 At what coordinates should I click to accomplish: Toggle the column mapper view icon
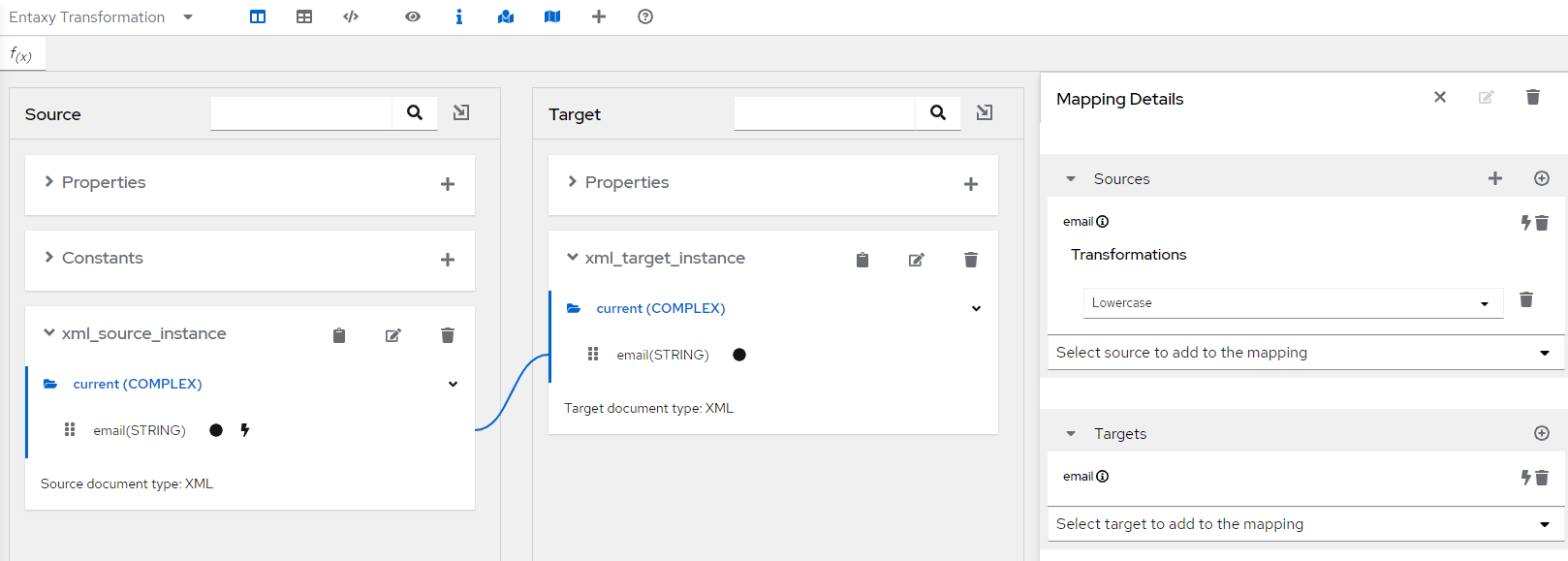pyautogui.click(x=258, y=16)
